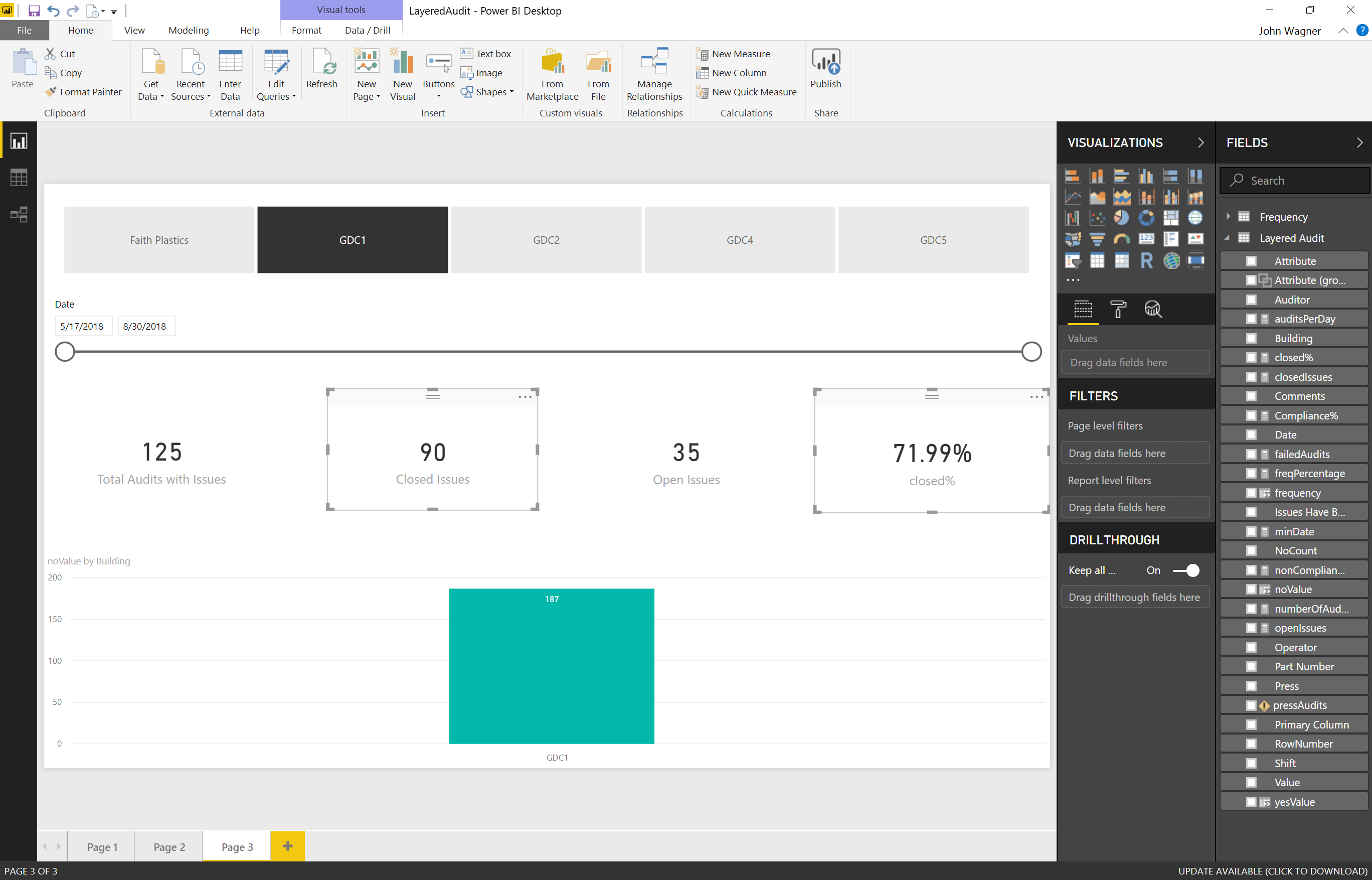Open the Analytics magnifier pane
Screen dimensions: 1372x880
click(1153, 309)
